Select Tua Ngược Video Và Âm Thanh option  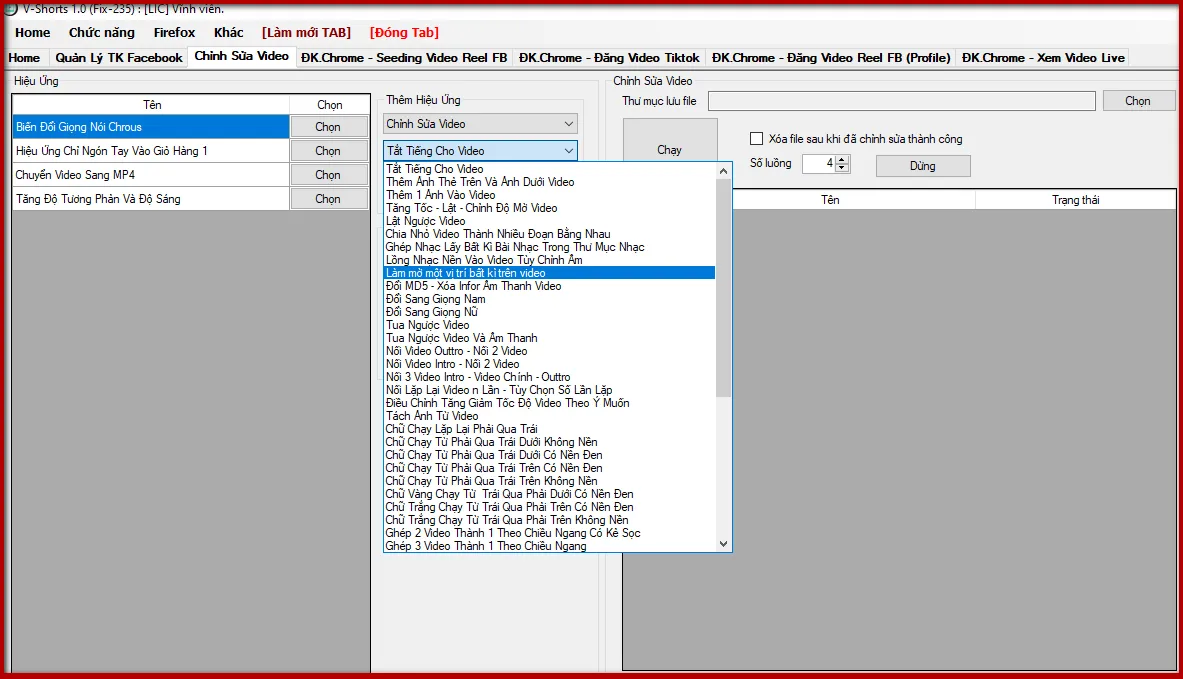tap(549, 338)
